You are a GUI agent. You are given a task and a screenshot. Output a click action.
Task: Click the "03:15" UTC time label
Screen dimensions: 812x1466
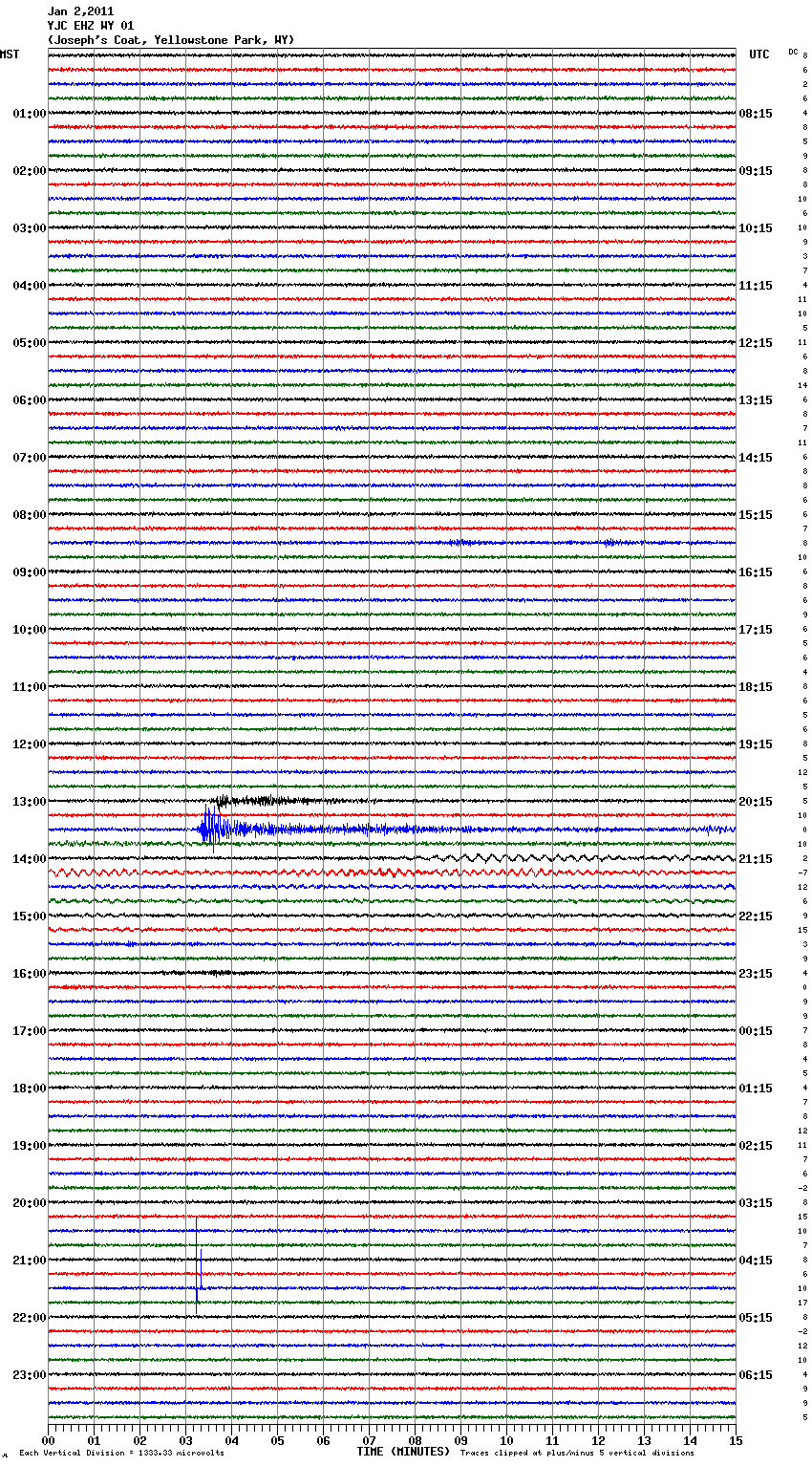[756, 1203]
